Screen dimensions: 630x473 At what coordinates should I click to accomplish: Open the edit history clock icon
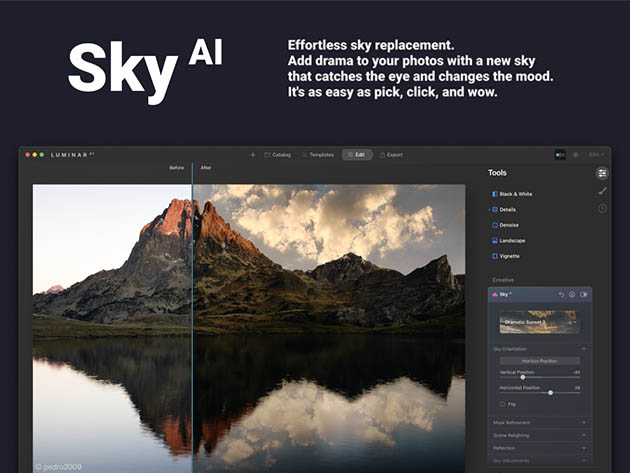coord(602,208)
